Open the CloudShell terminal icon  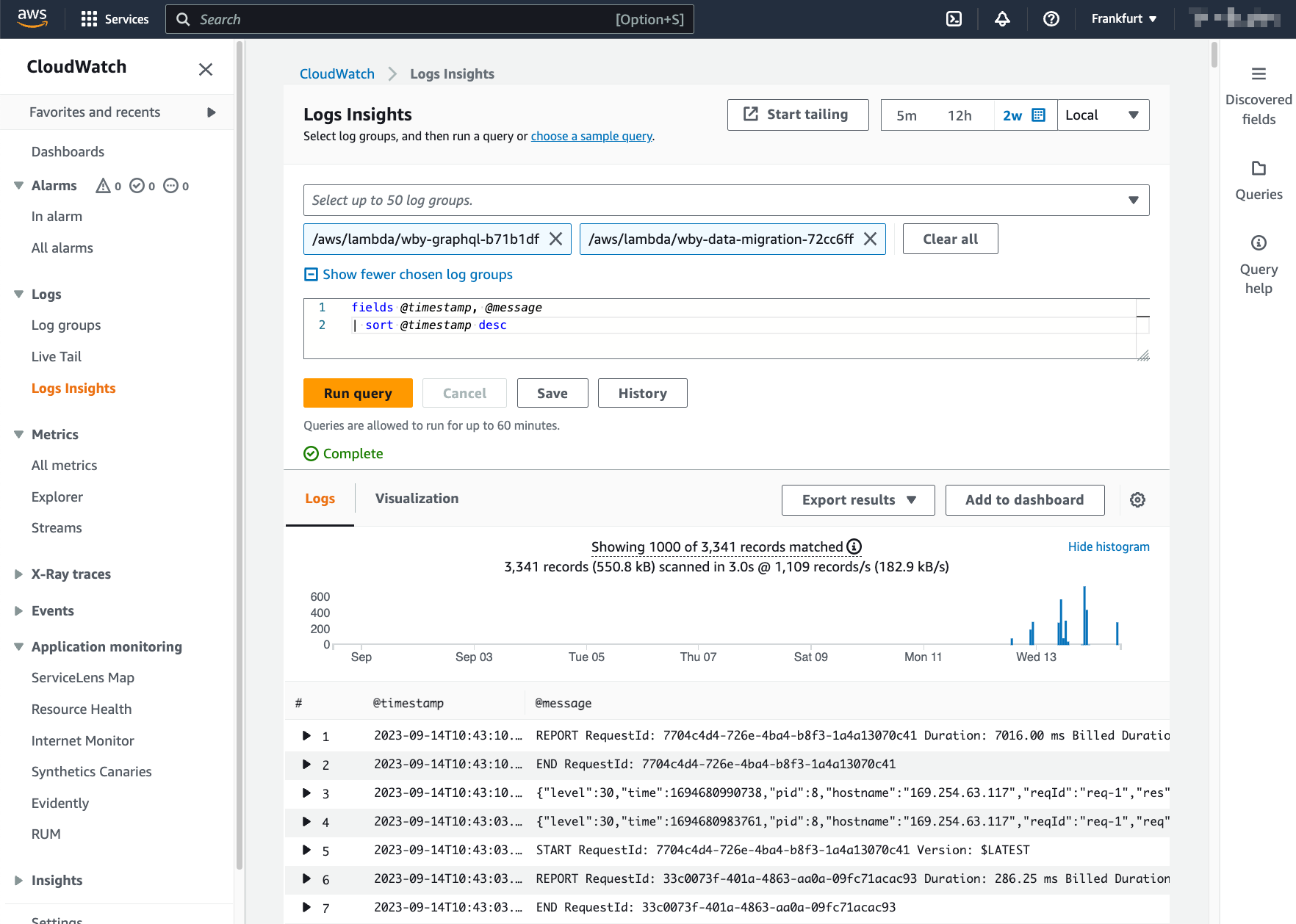tap(954, 19)
